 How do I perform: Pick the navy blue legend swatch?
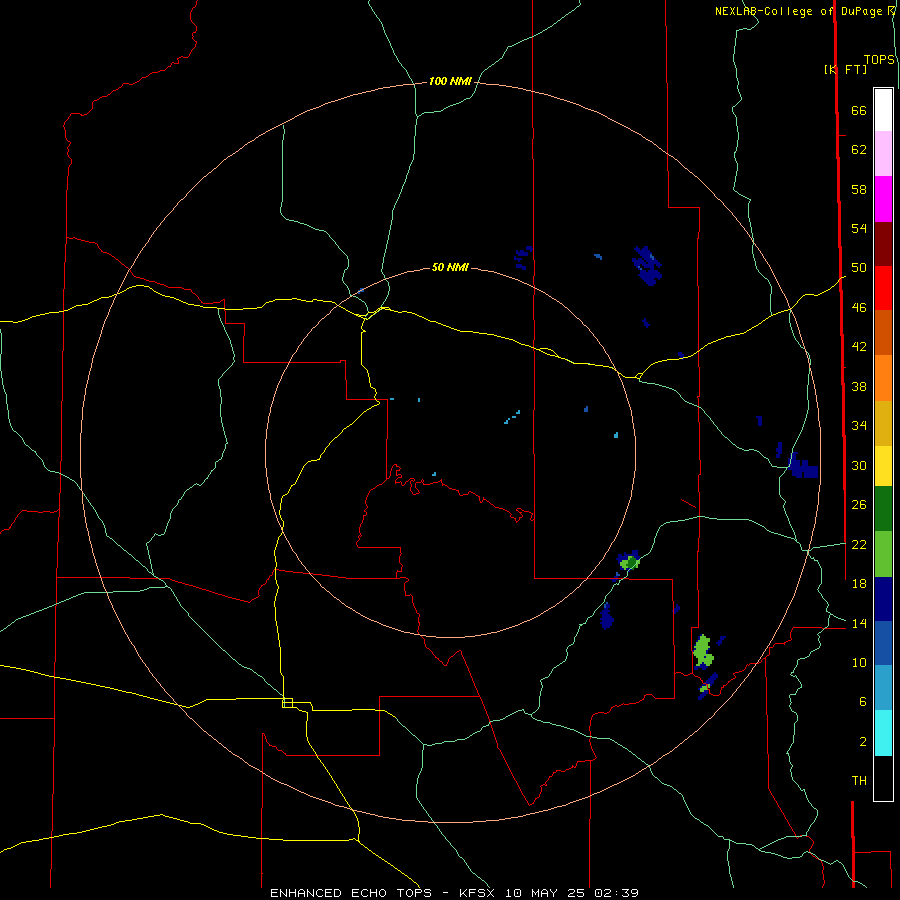883,599
